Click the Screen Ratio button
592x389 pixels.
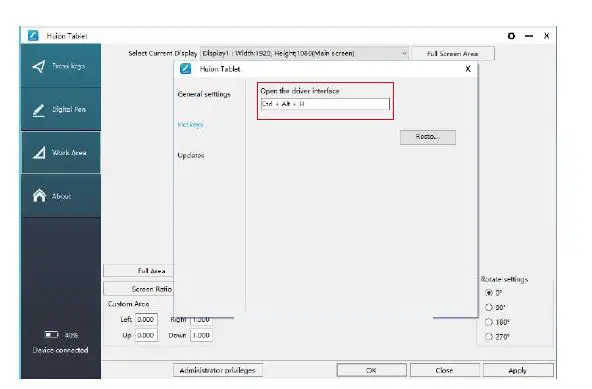(139, 289)
